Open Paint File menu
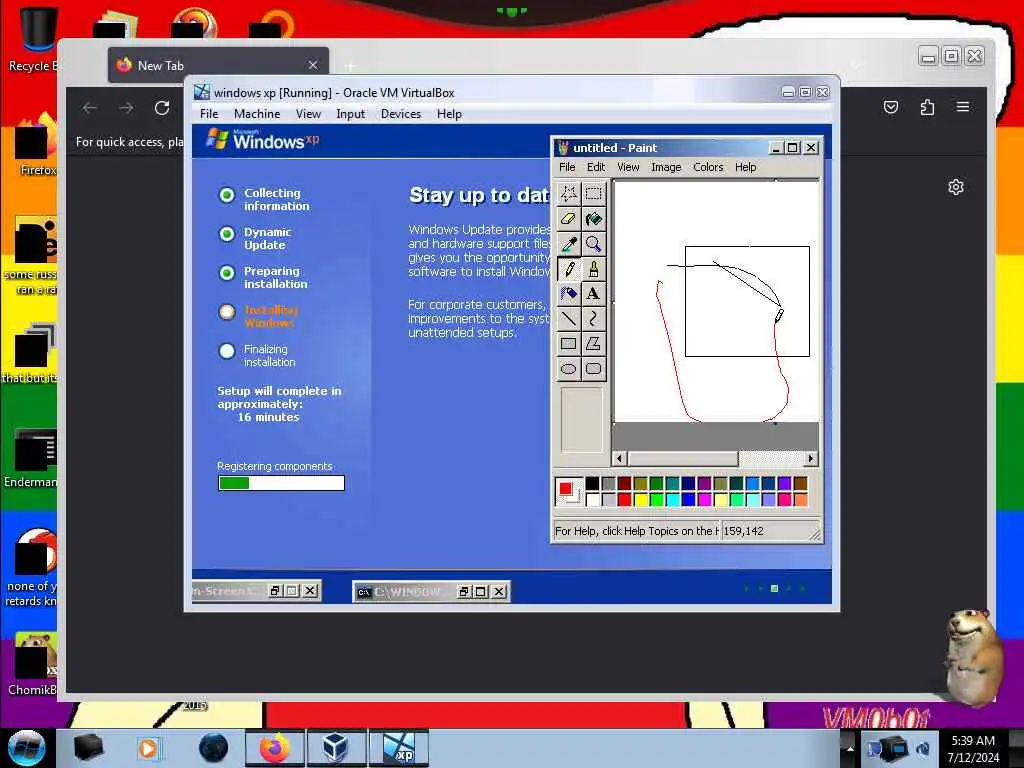 pos(567,167)
